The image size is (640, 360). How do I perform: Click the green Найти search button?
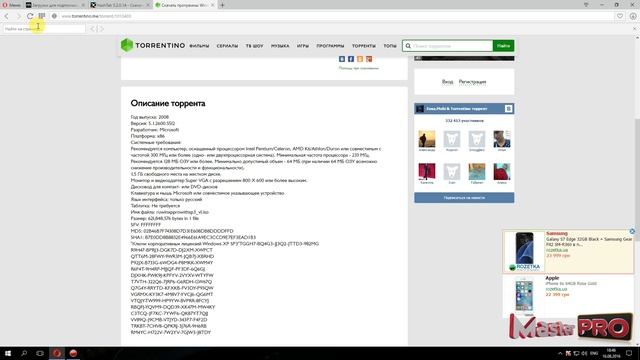[x=503, y=46]
